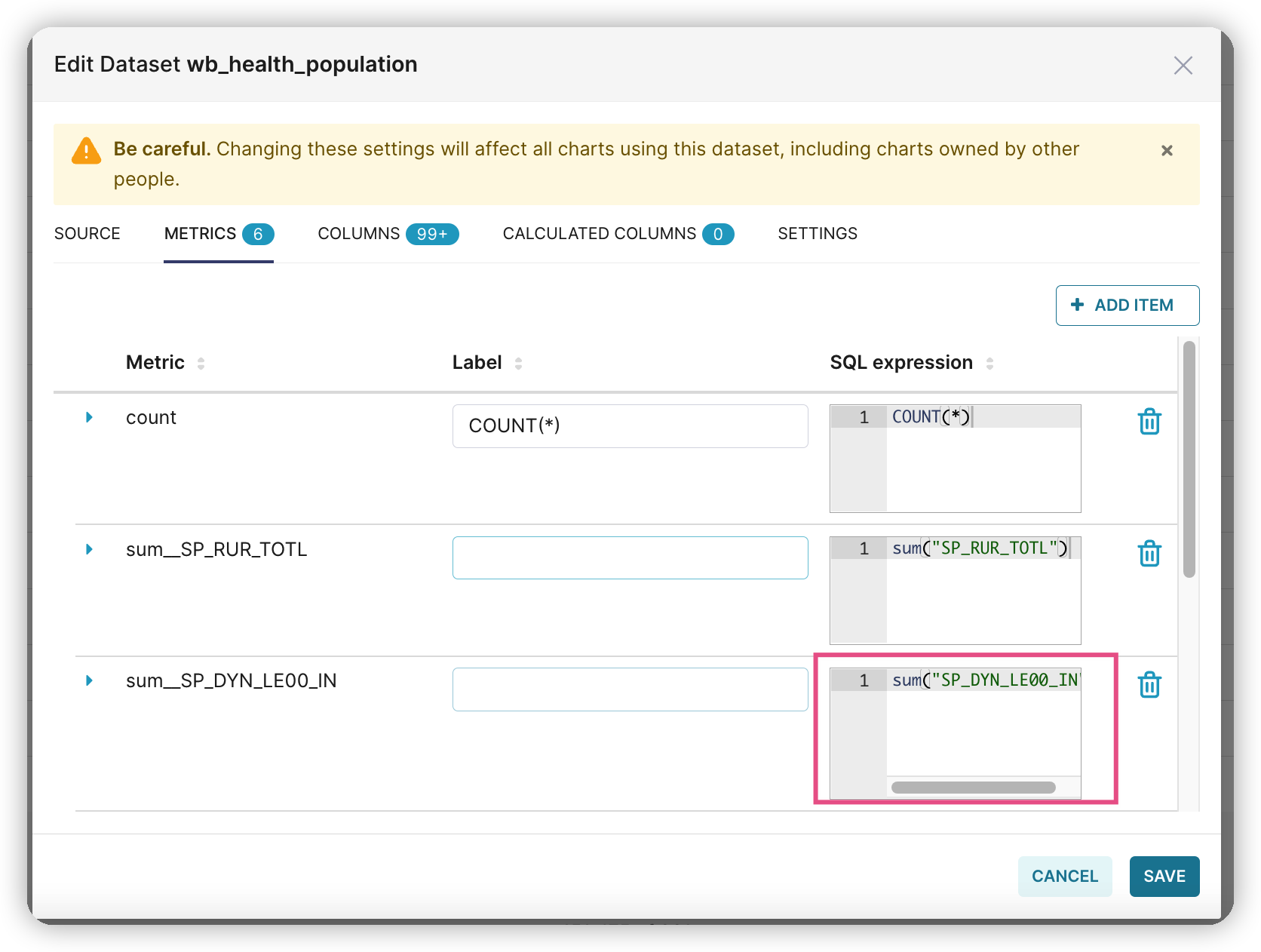
Task: Sort the Metric column
Action: 201,362
